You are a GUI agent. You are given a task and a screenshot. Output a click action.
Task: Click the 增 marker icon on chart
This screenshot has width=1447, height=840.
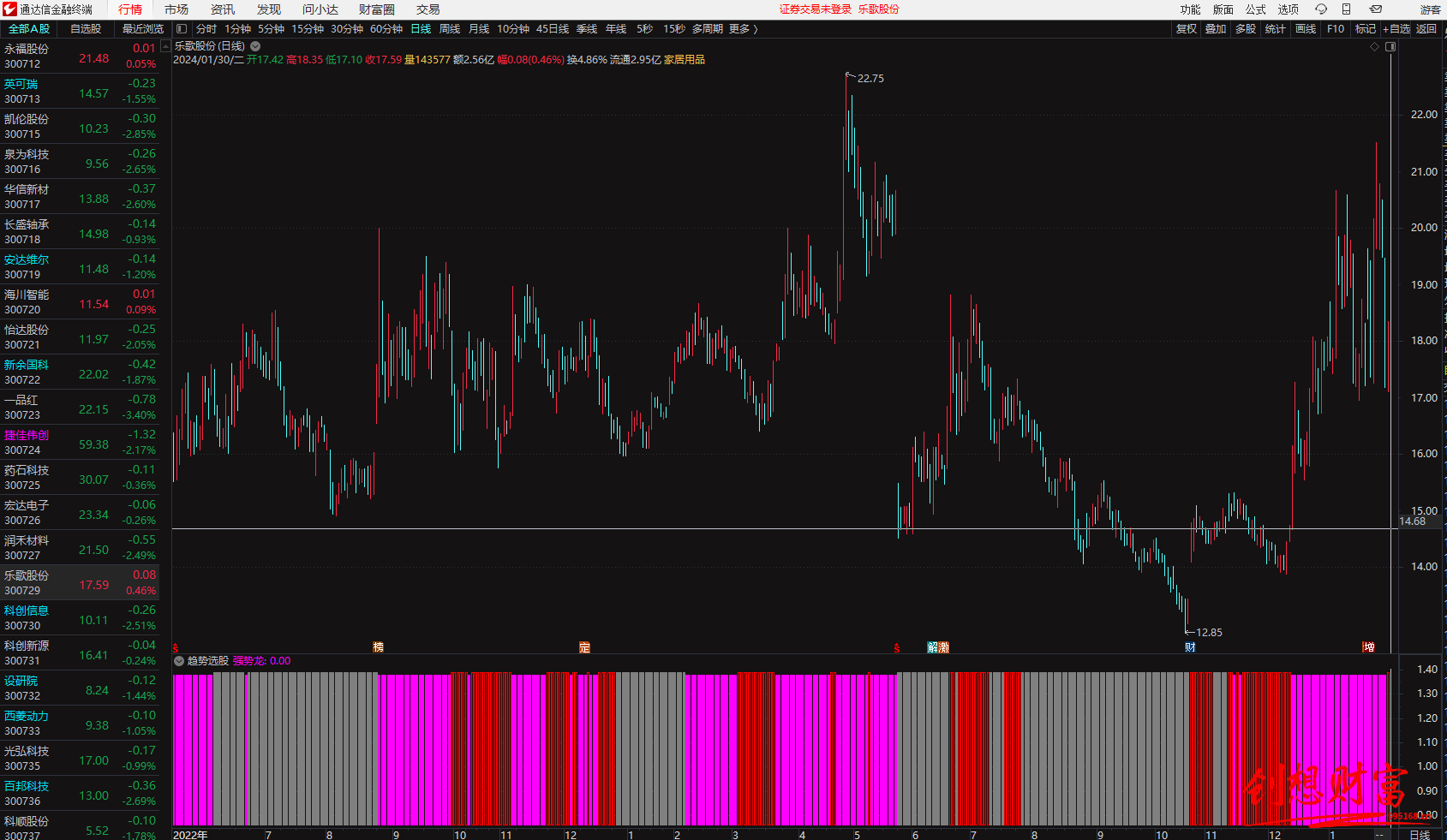[1369, 647]
